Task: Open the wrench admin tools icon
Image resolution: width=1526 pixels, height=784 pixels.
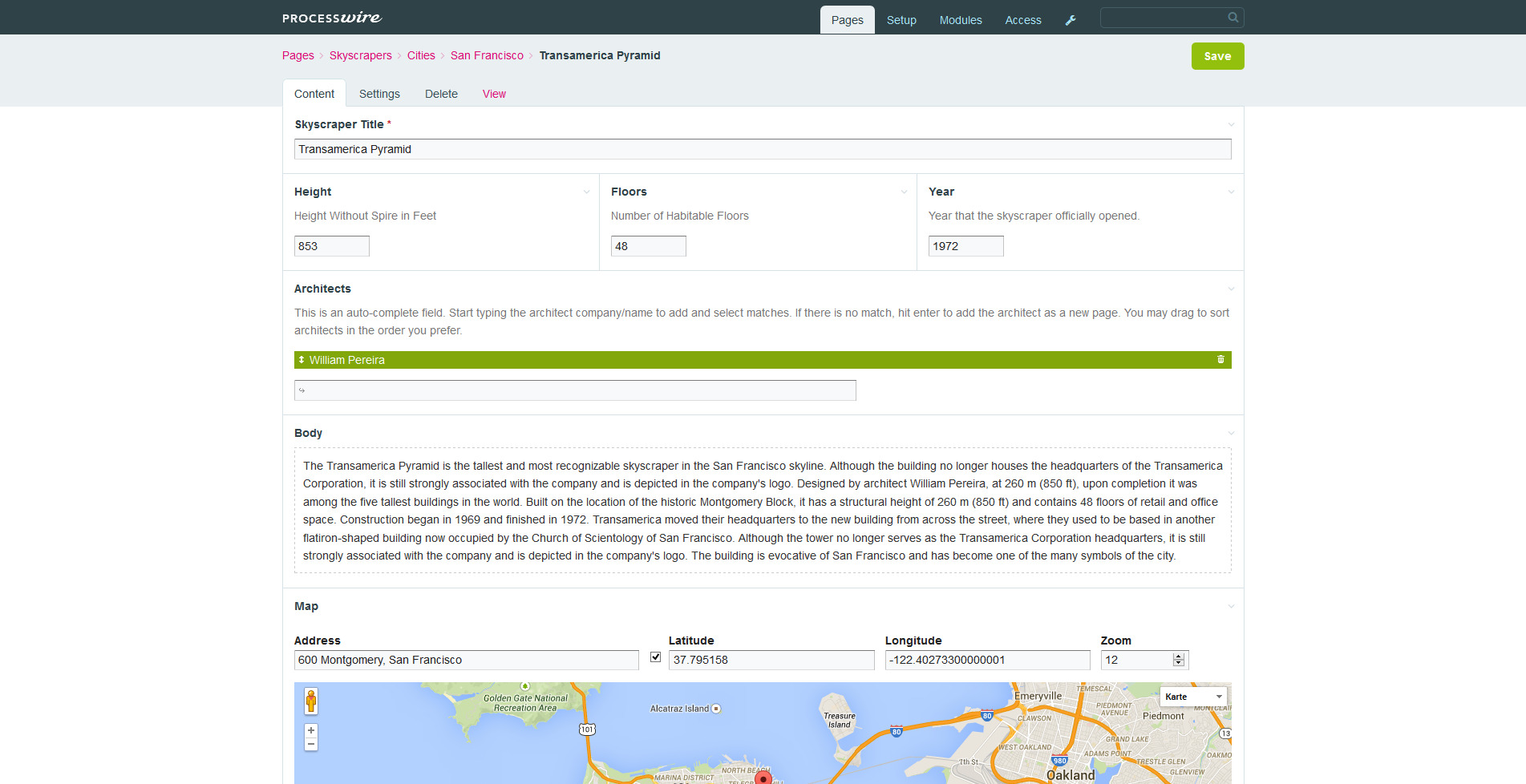Action: (1071, 20)
